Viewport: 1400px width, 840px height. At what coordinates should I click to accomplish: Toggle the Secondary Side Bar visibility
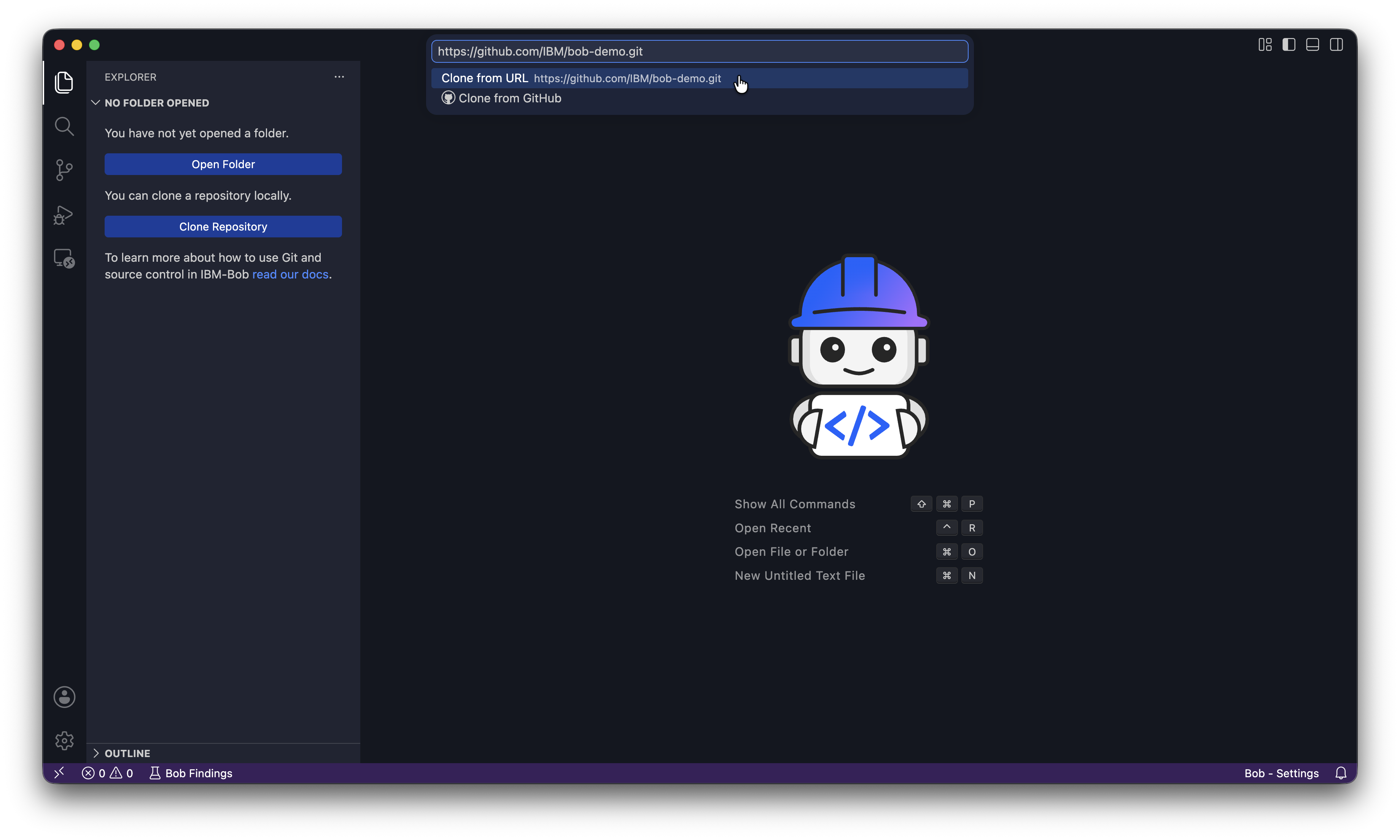pos(1336,45)
